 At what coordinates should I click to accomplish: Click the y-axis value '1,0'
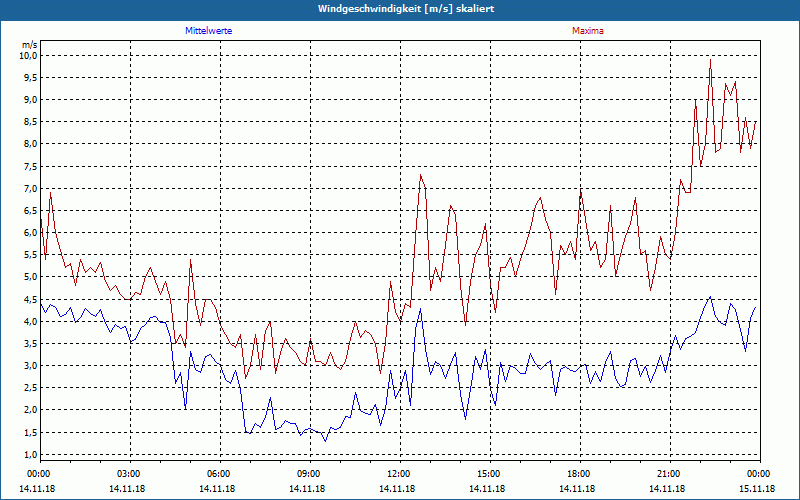[30, 455]
